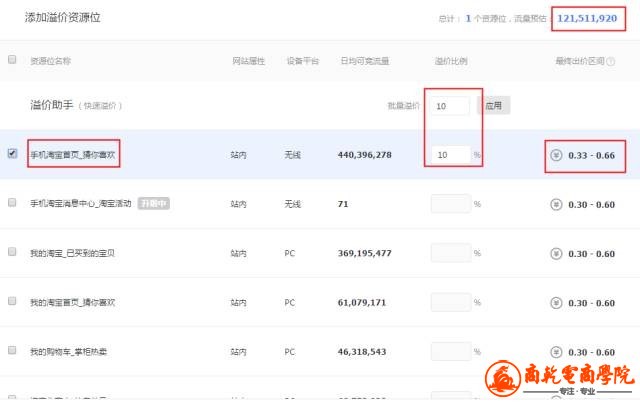This screenshot has height=404, width=640.
Task: Click the traffic value 61,079,171
Action: pos(362,303)
